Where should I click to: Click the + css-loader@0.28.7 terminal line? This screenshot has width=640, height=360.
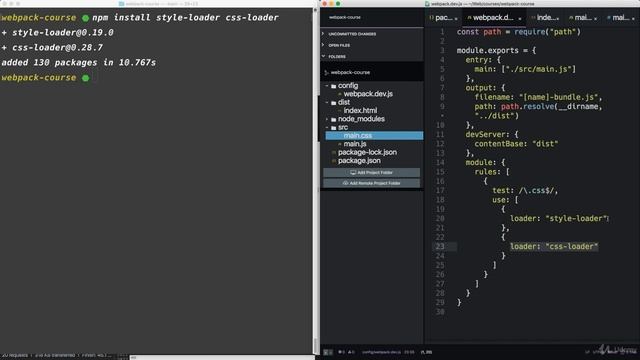[52, 48]
